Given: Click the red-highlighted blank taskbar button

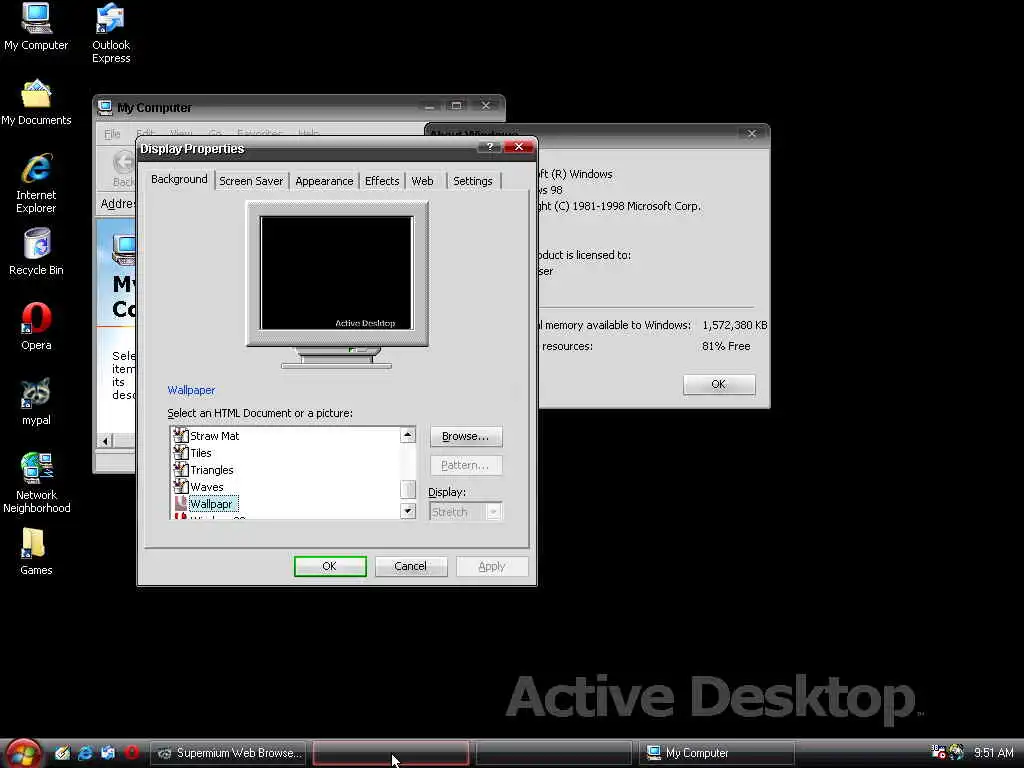Looking at the screenshot, I should [391, 753].
